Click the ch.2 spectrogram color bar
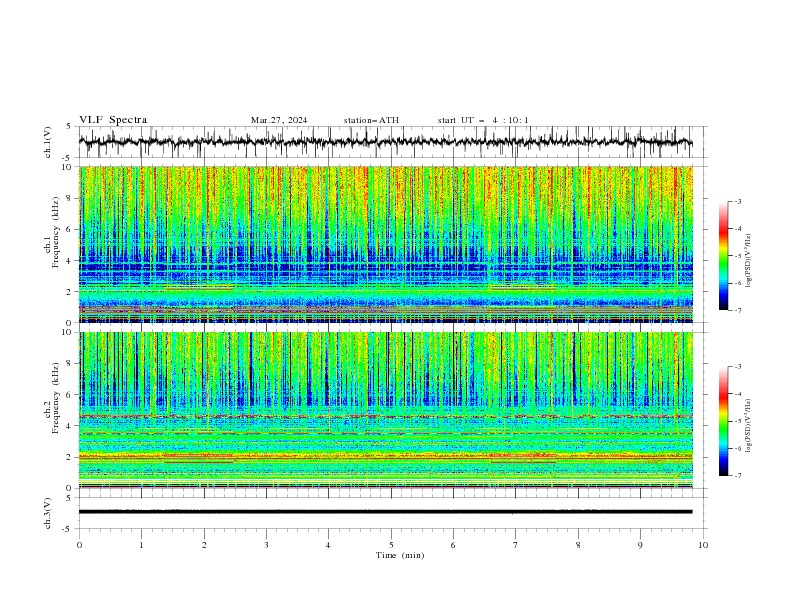This screenshot has height=612, width=792. (x=723, y=421)
